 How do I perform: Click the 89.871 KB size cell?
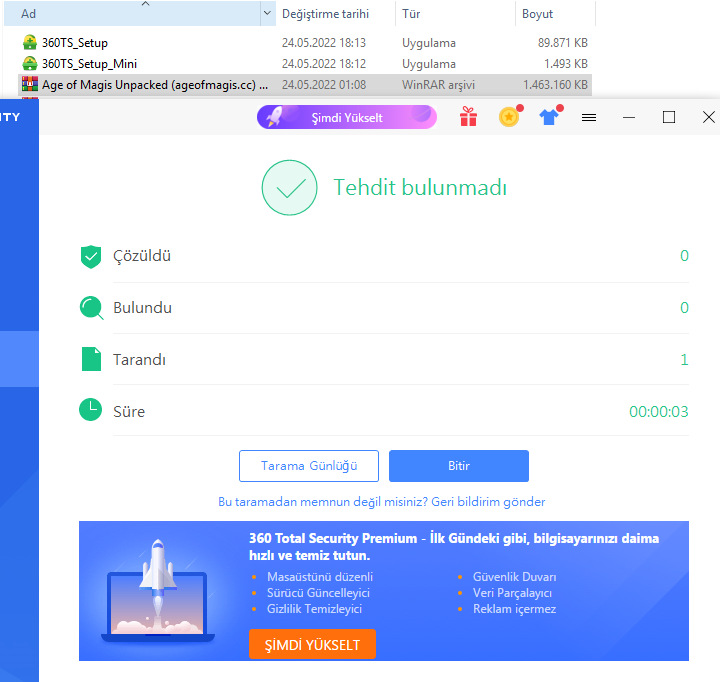(x=562, y=43)
